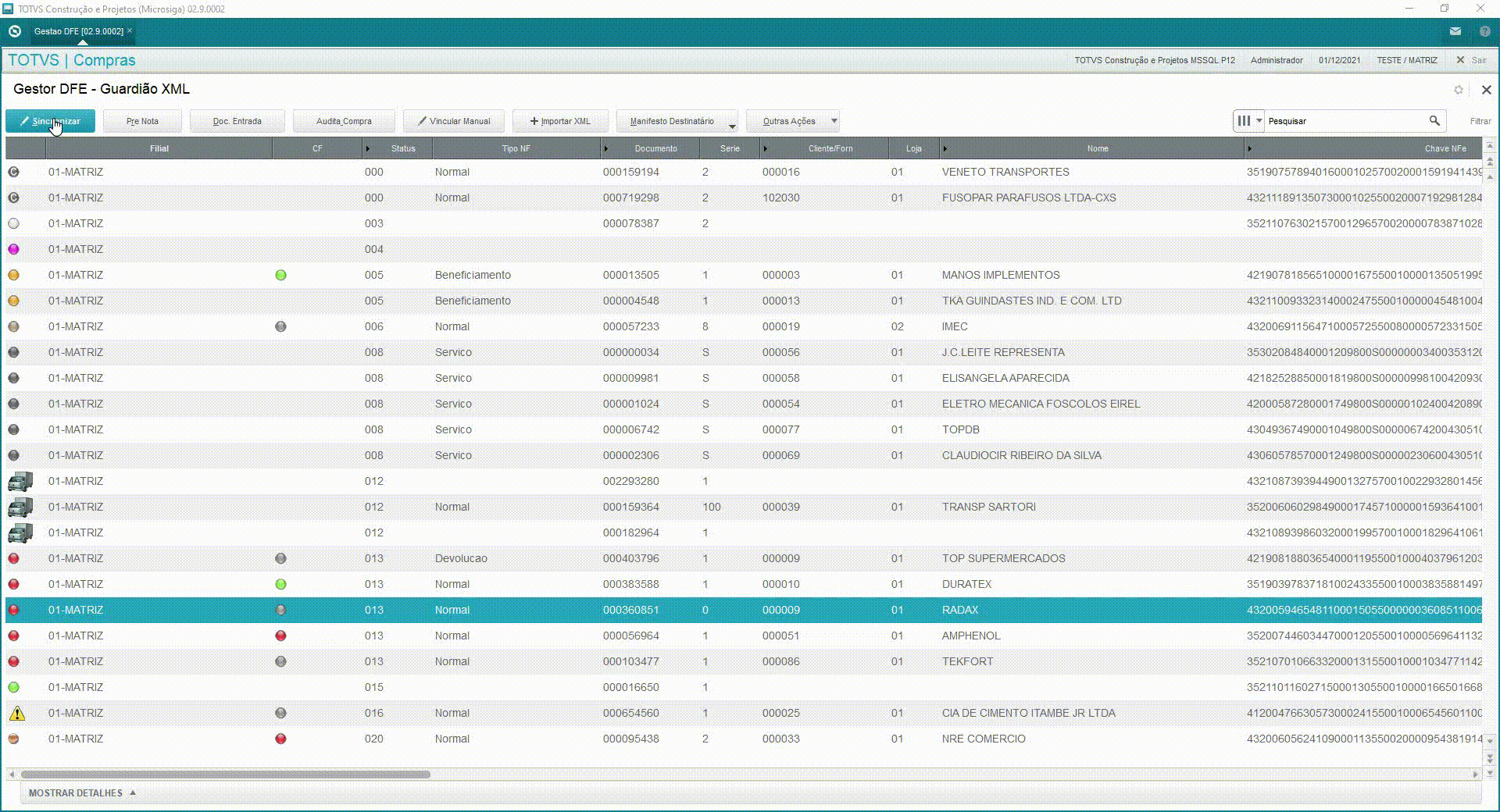Click red status circle of TOP SUPERMERCADOS
This screenshot has width=1500, height=812.
pyautogui.click(x=13, y=558)
